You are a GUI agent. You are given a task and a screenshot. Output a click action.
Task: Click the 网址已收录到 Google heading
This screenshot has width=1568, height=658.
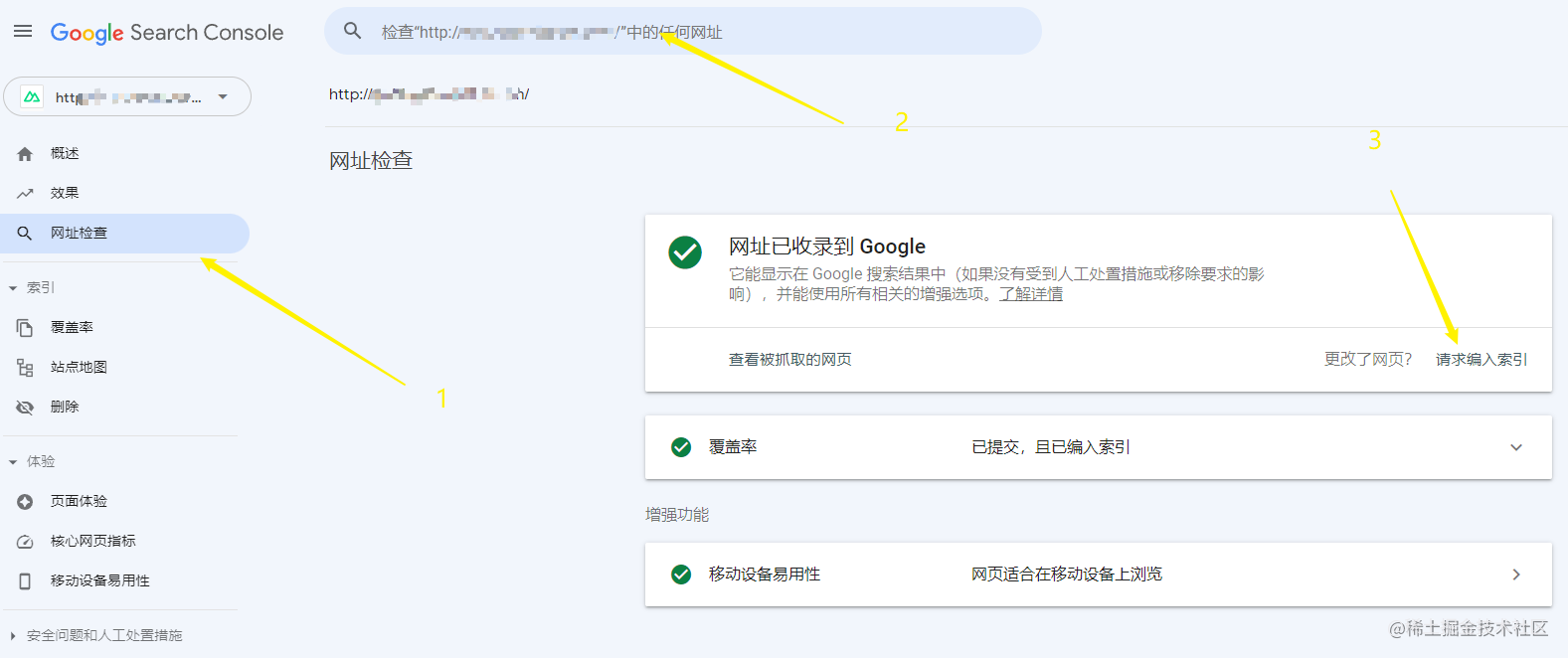(827, 247)
